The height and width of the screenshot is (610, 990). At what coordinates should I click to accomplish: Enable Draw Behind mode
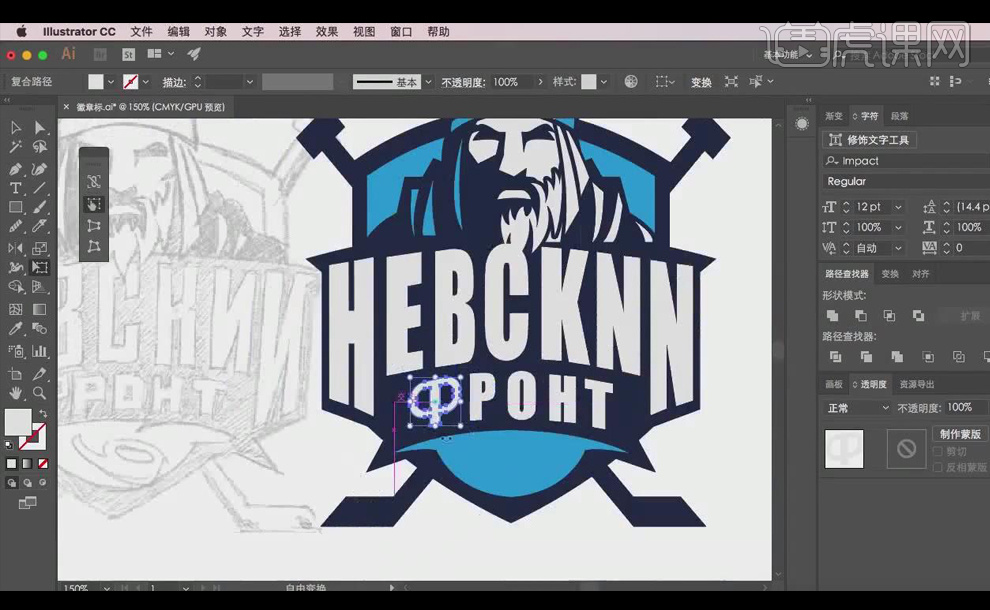(x=27, y=483)
